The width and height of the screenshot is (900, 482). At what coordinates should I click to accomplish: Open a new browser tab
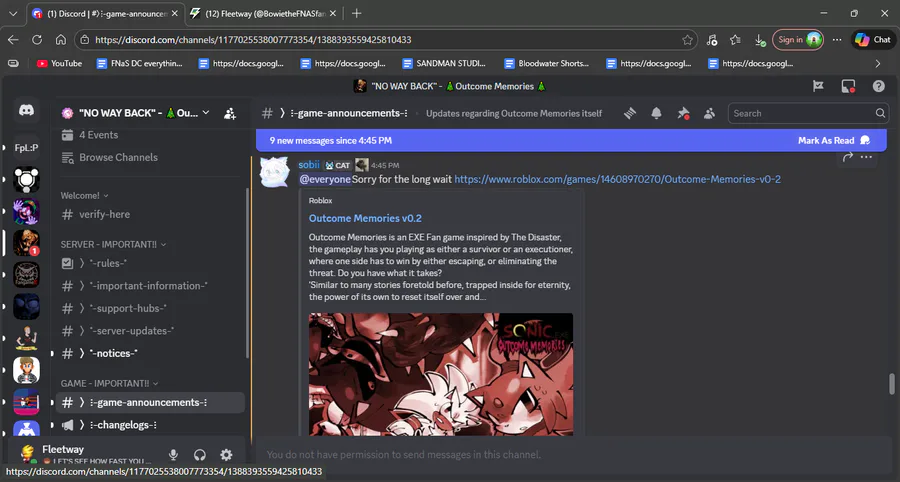click(356, 13)
